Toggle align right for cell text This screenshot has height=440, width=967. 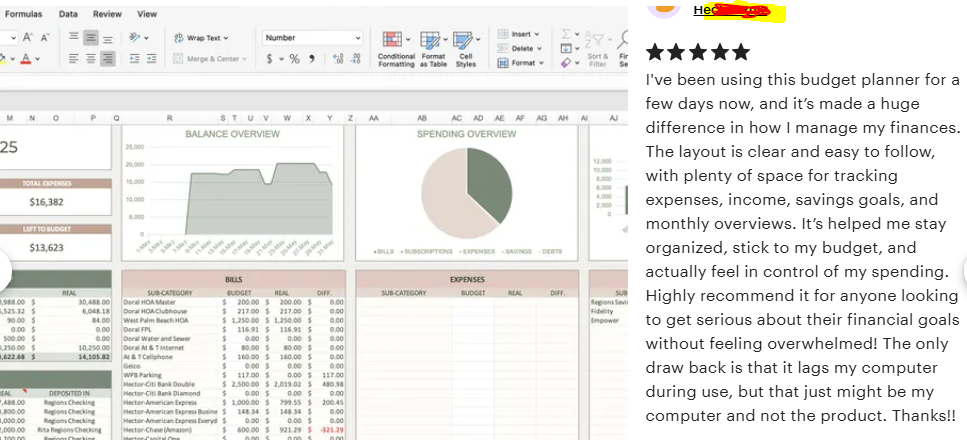click(x=108, y=59)
